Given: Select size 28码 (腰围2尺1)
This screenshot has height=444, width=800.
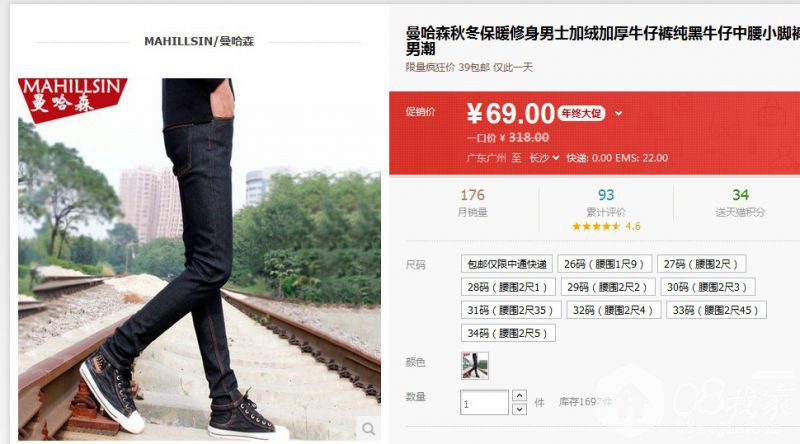Looking at the screenshot, I should 508,287.
